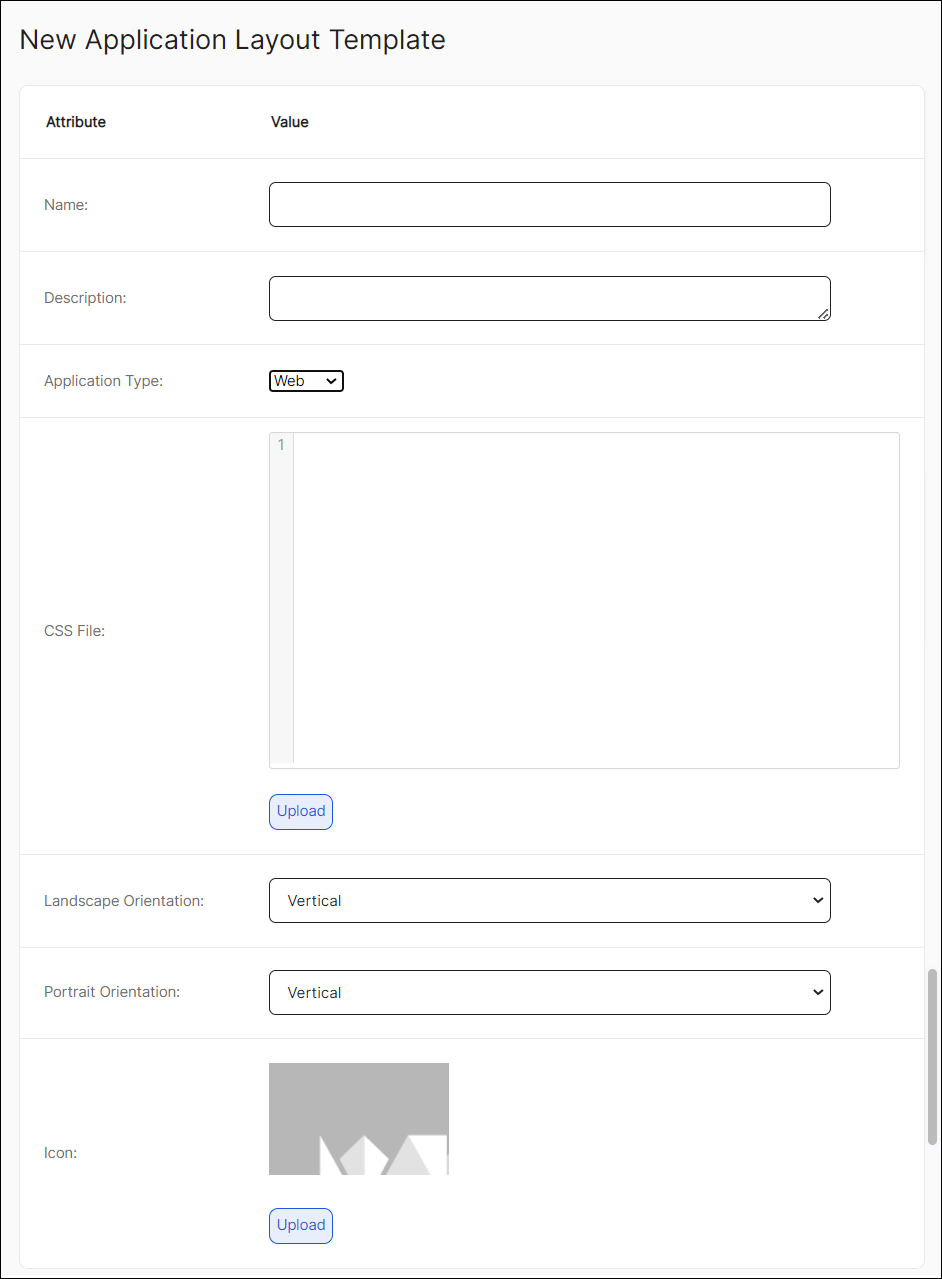
Task: Click the CSS File row label
Action: click(74, 631)
